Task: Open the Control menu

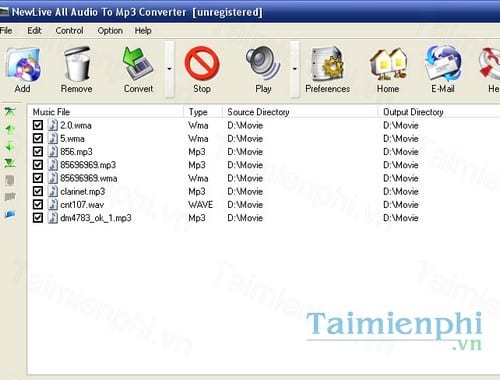Action: [69, 31]
